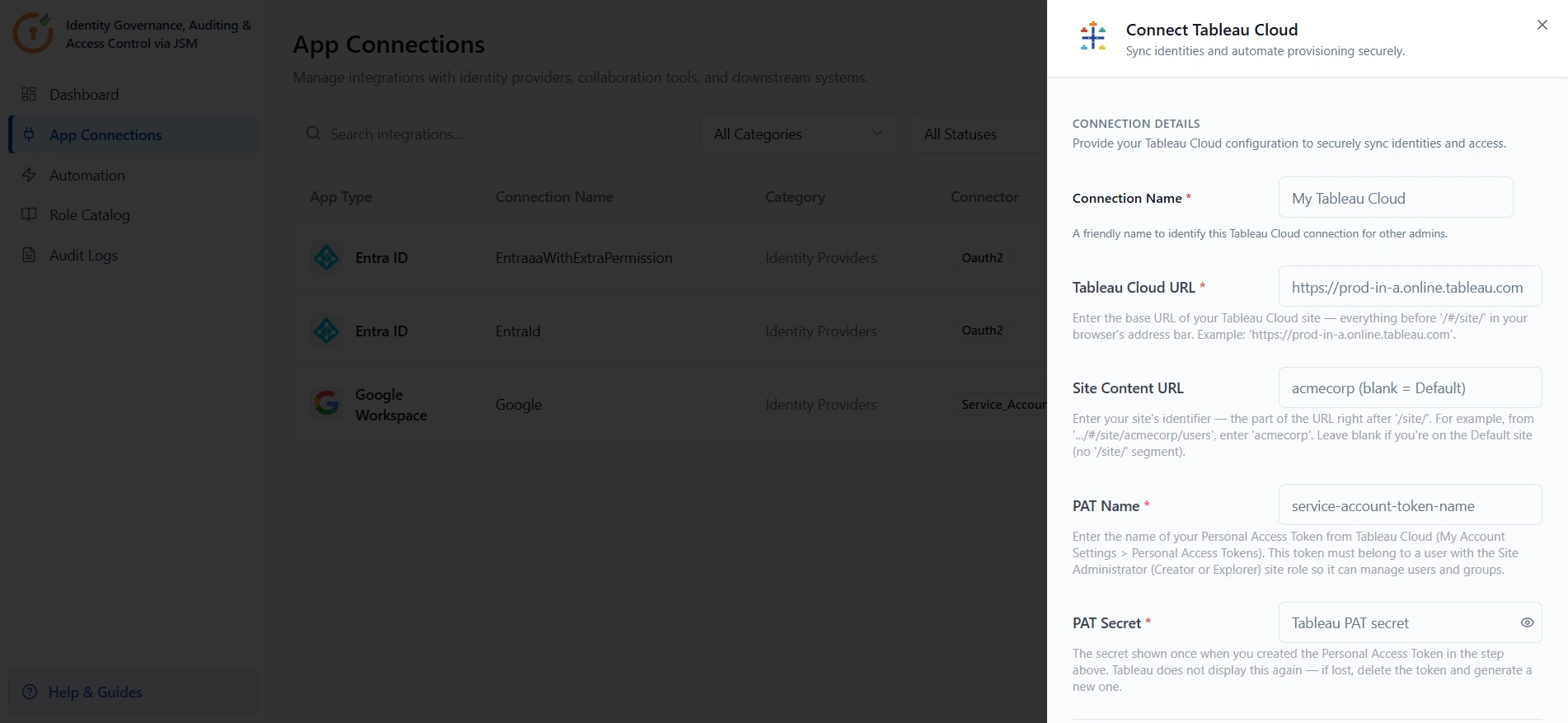The width and height of the screenshot is (1568, 723).
Task: Click the Google Workspace logo icon
Action: [x=326, y=404]
